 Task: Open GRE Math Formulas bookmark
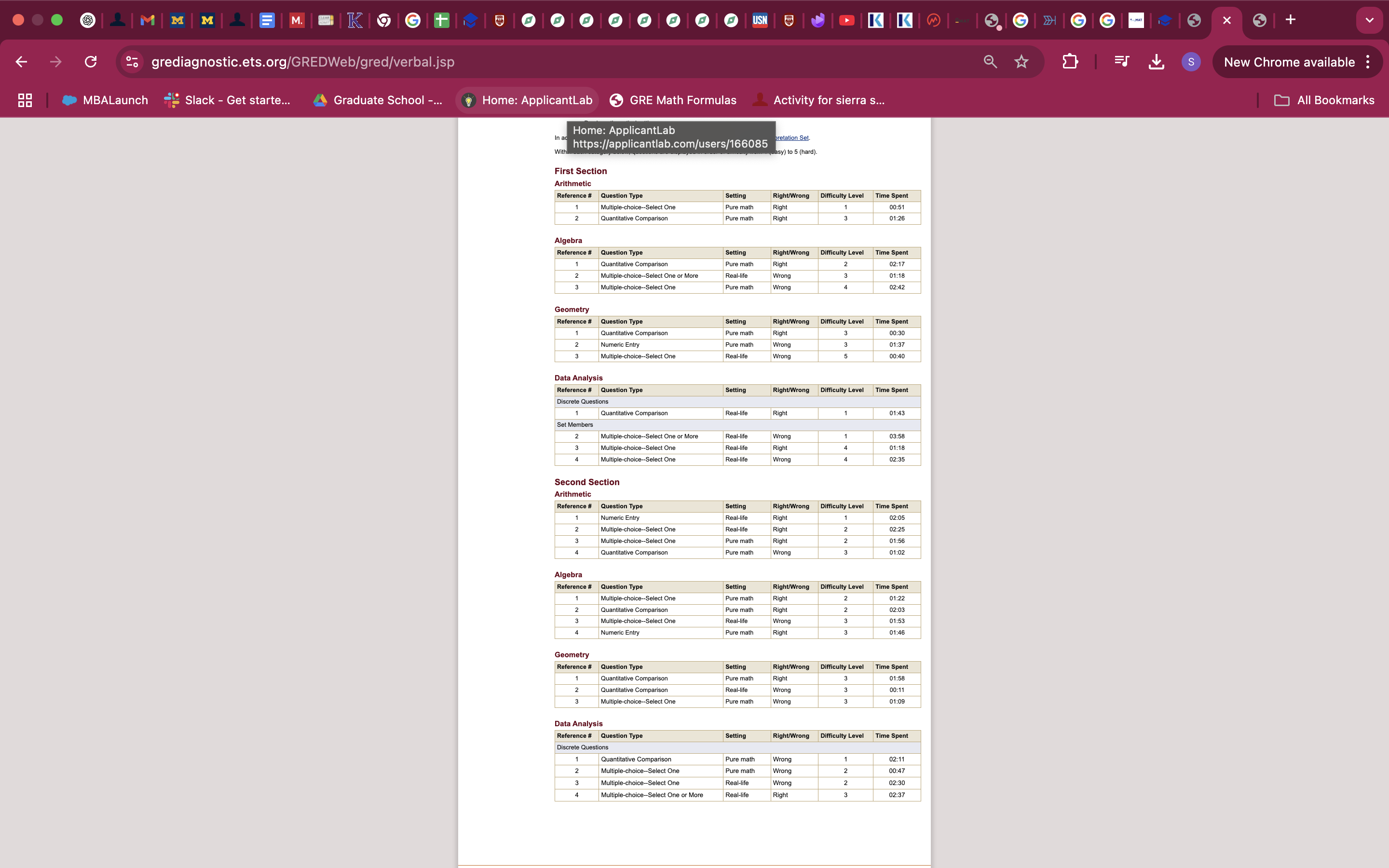click(x=673, y=100)
